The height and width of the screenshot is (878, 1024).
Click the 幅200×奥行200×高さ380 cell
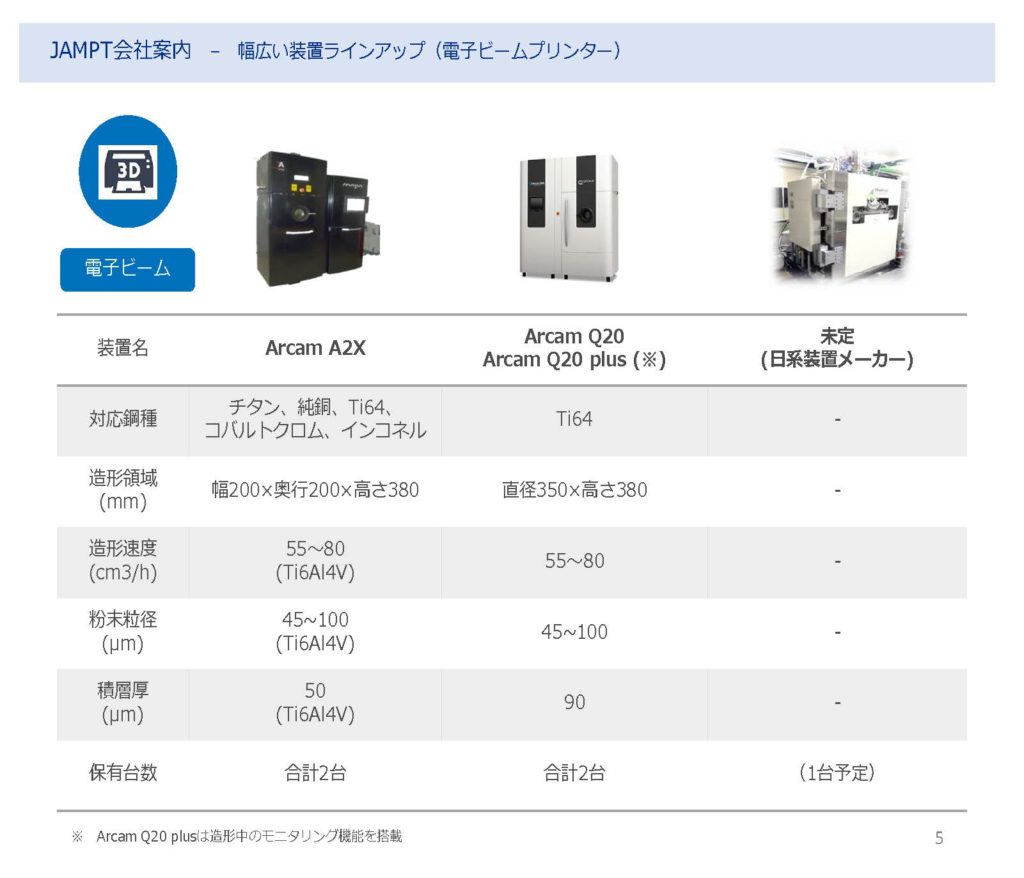(x=315, y=490)
